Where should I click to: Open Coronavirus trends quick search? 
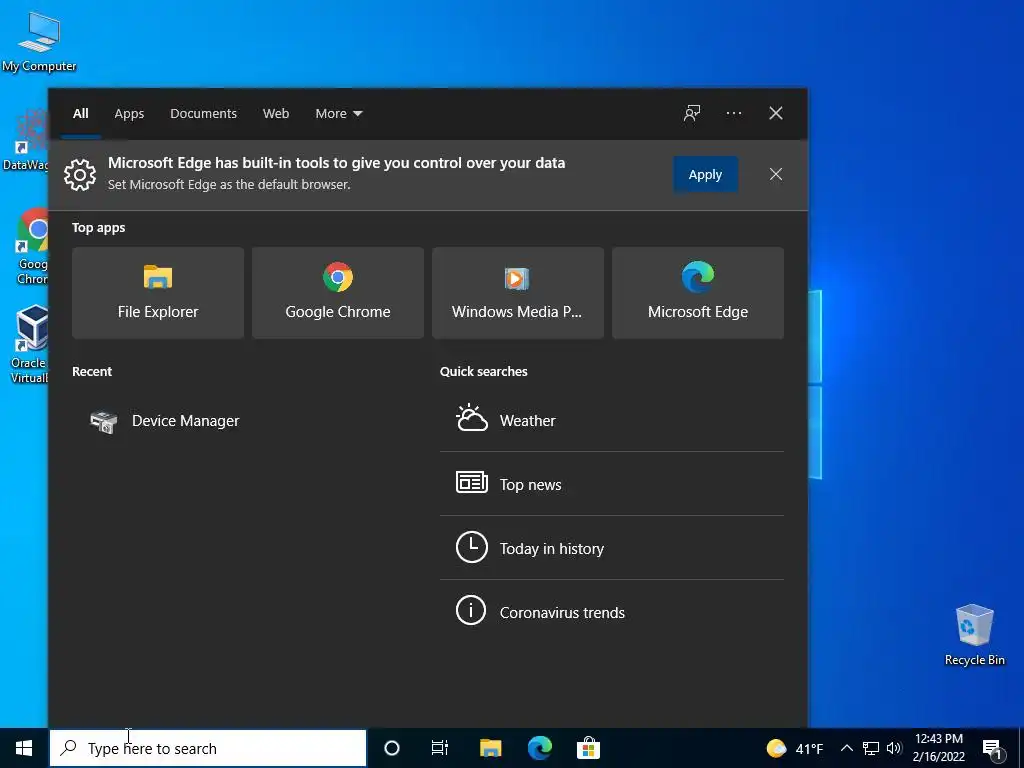tap(611, 612)
